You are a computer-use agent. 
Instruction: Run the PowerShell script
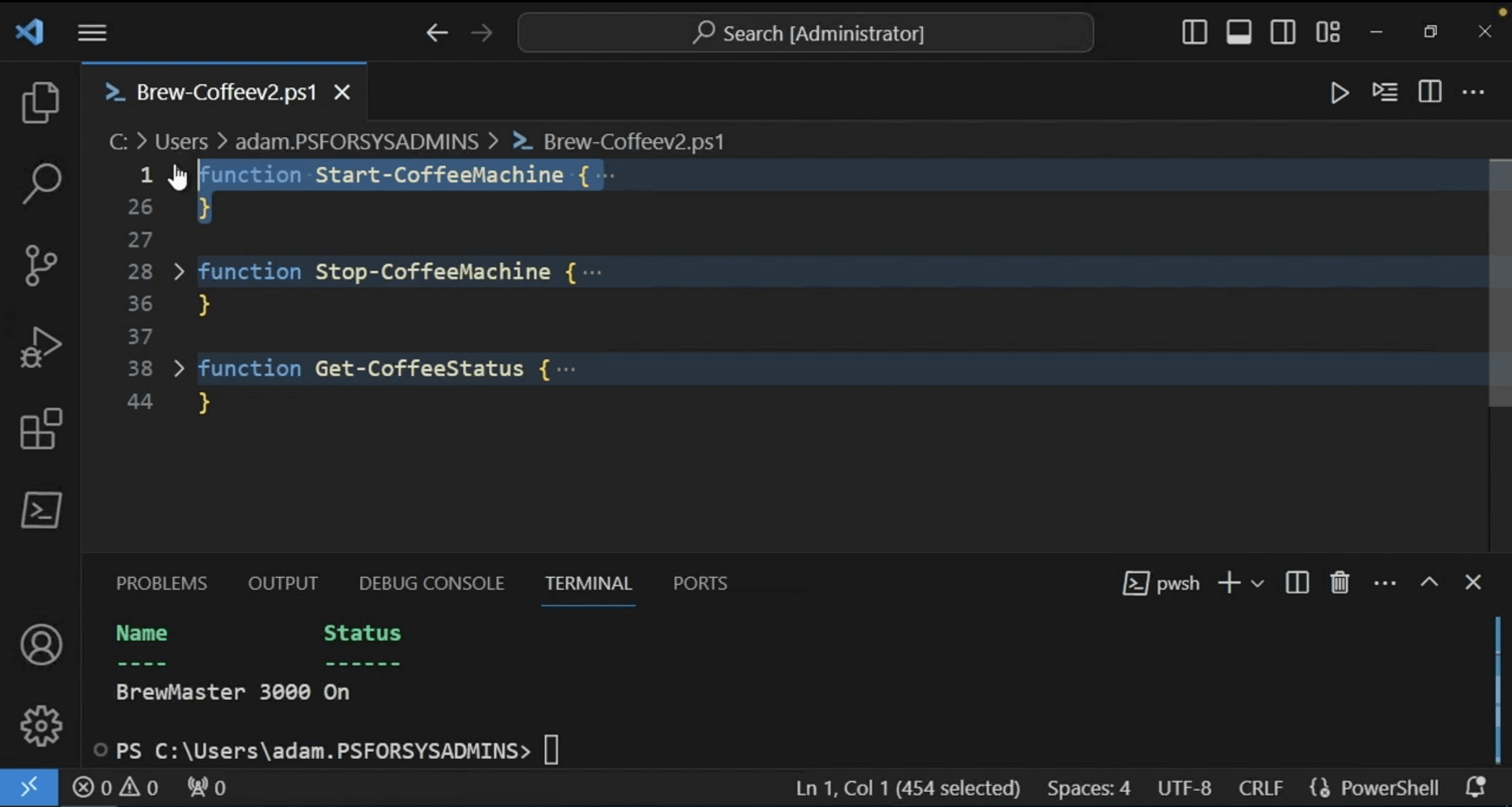click(1339, 93)
